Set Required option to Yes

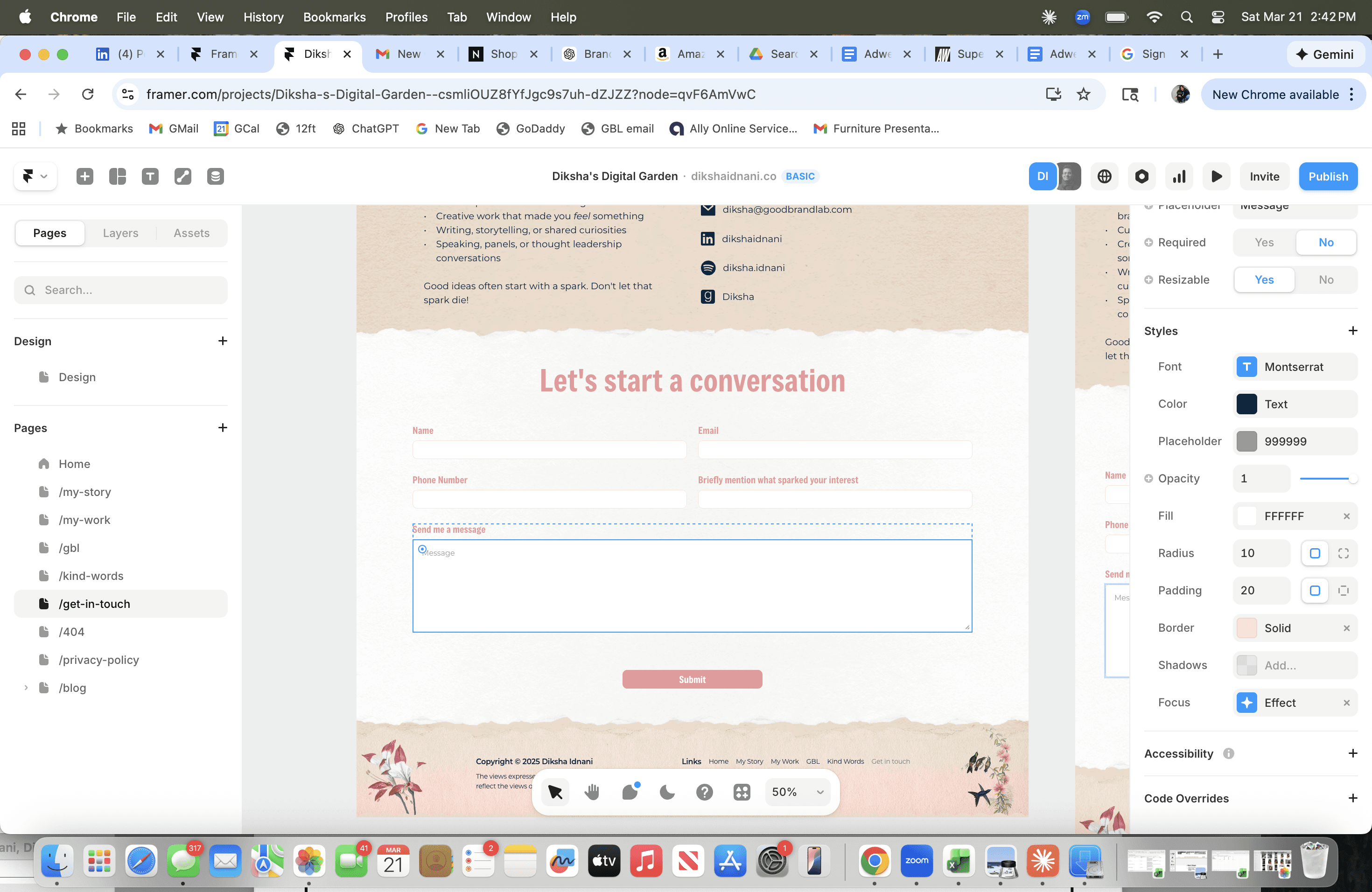1264,243
